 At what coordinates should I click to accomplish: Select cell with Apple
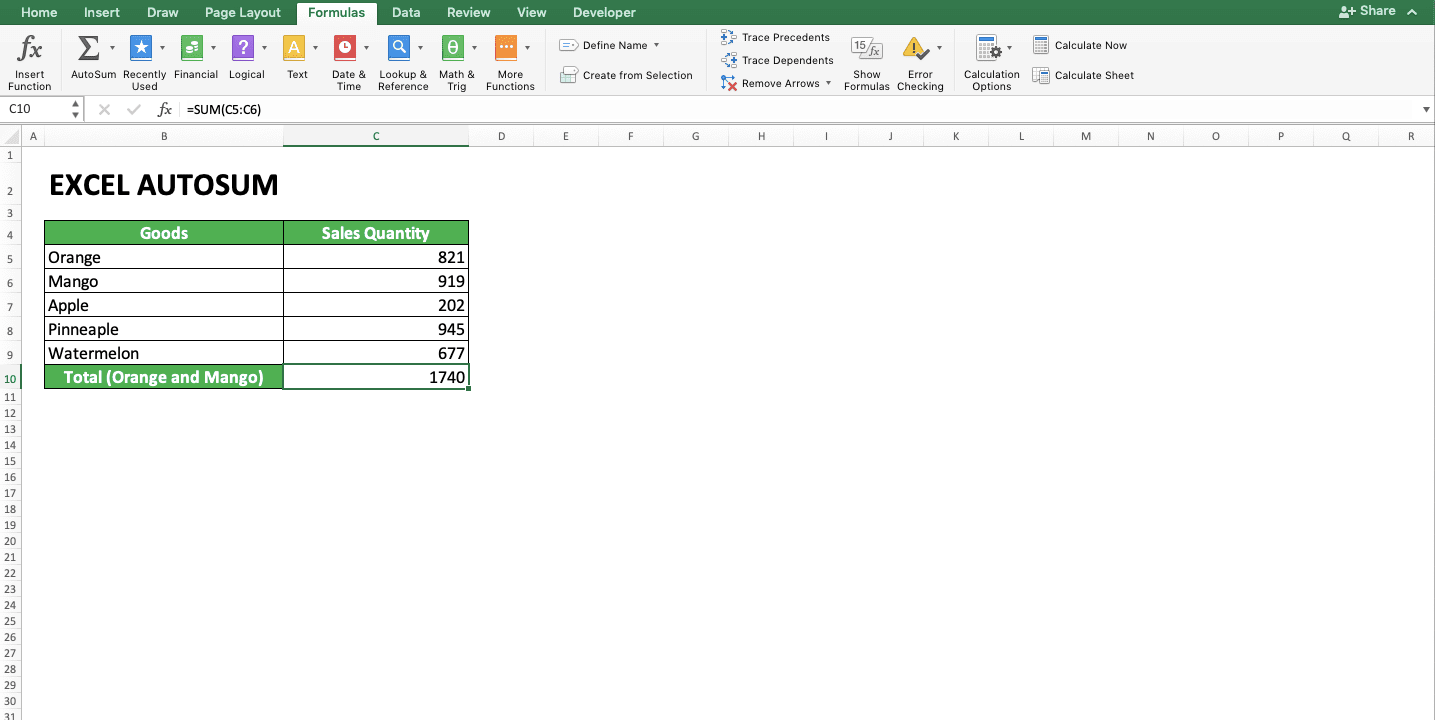pos(164,305)
